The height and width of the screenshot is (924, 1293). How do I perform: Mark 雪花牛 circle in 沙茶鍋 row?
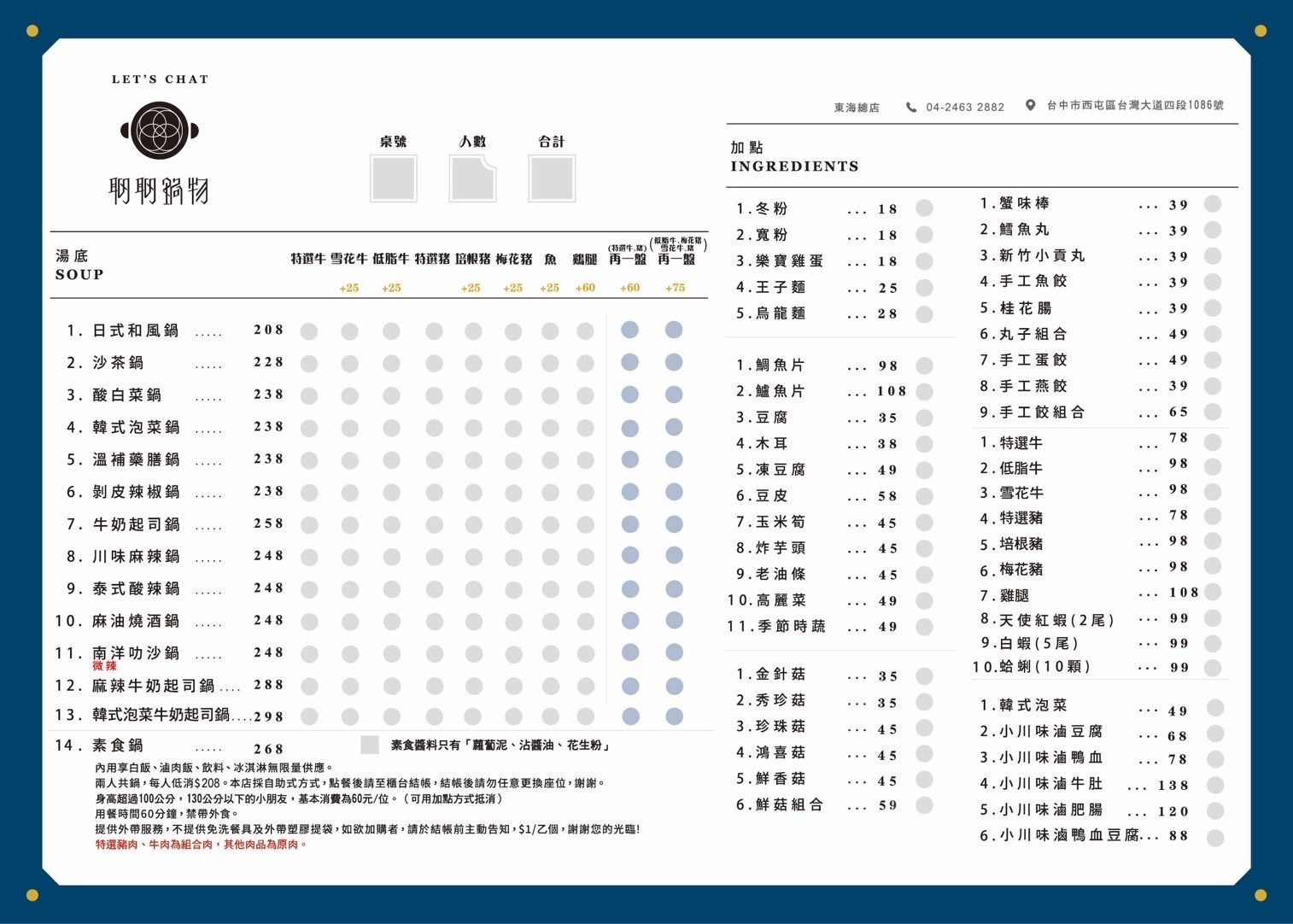click(350, 363)
